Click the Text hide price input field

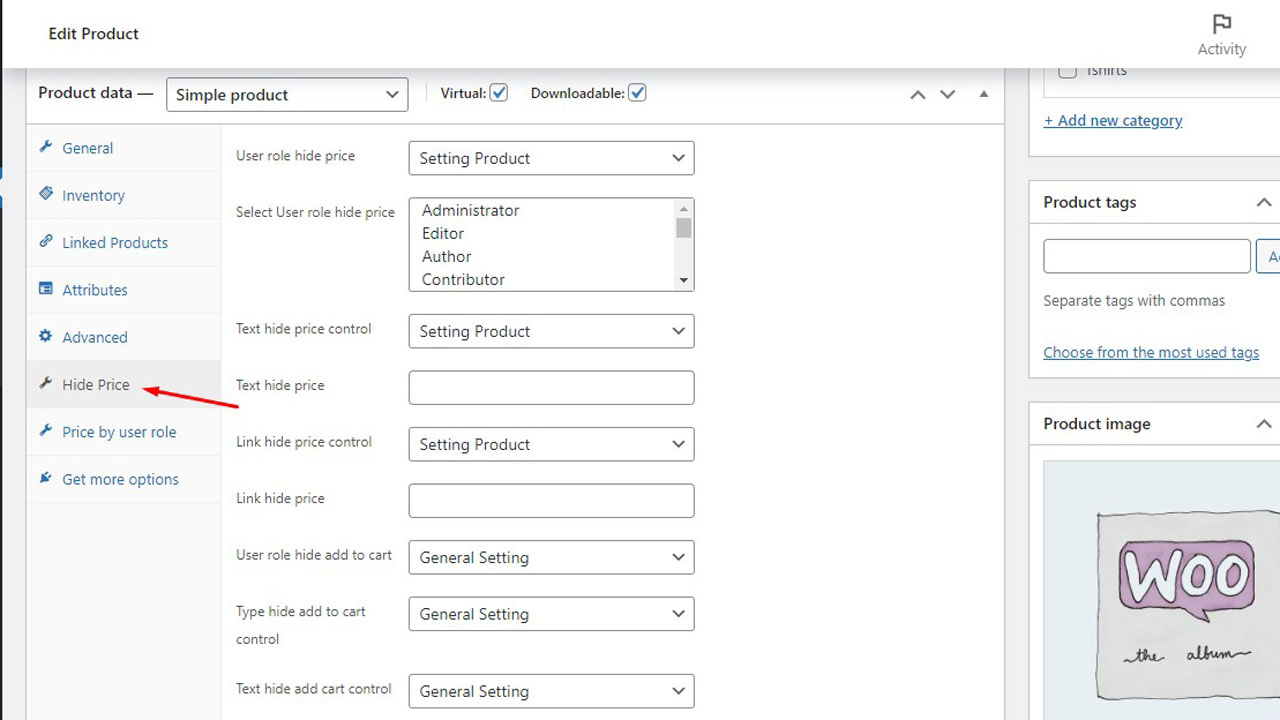[x=551, y=388]
